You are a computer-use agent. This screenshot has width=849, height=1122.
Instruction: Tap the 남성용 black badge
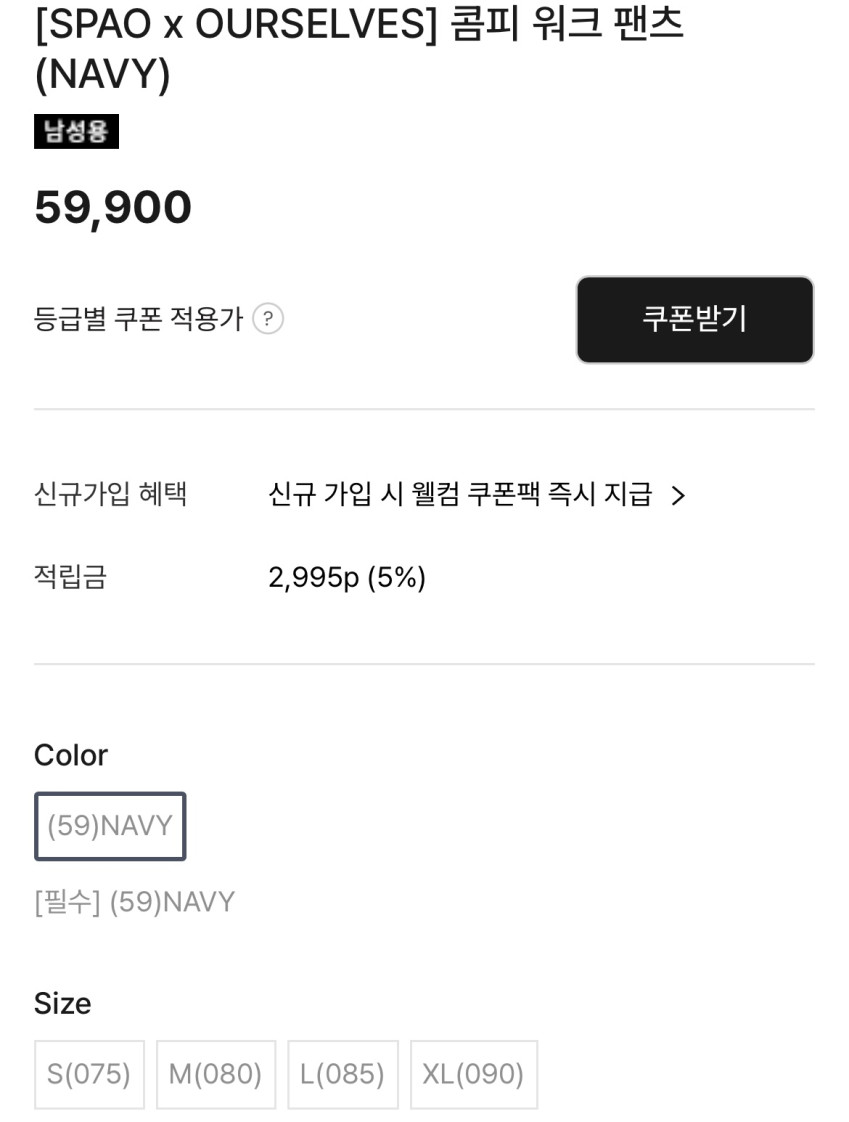pyautogui.click(x=76, y=131)
